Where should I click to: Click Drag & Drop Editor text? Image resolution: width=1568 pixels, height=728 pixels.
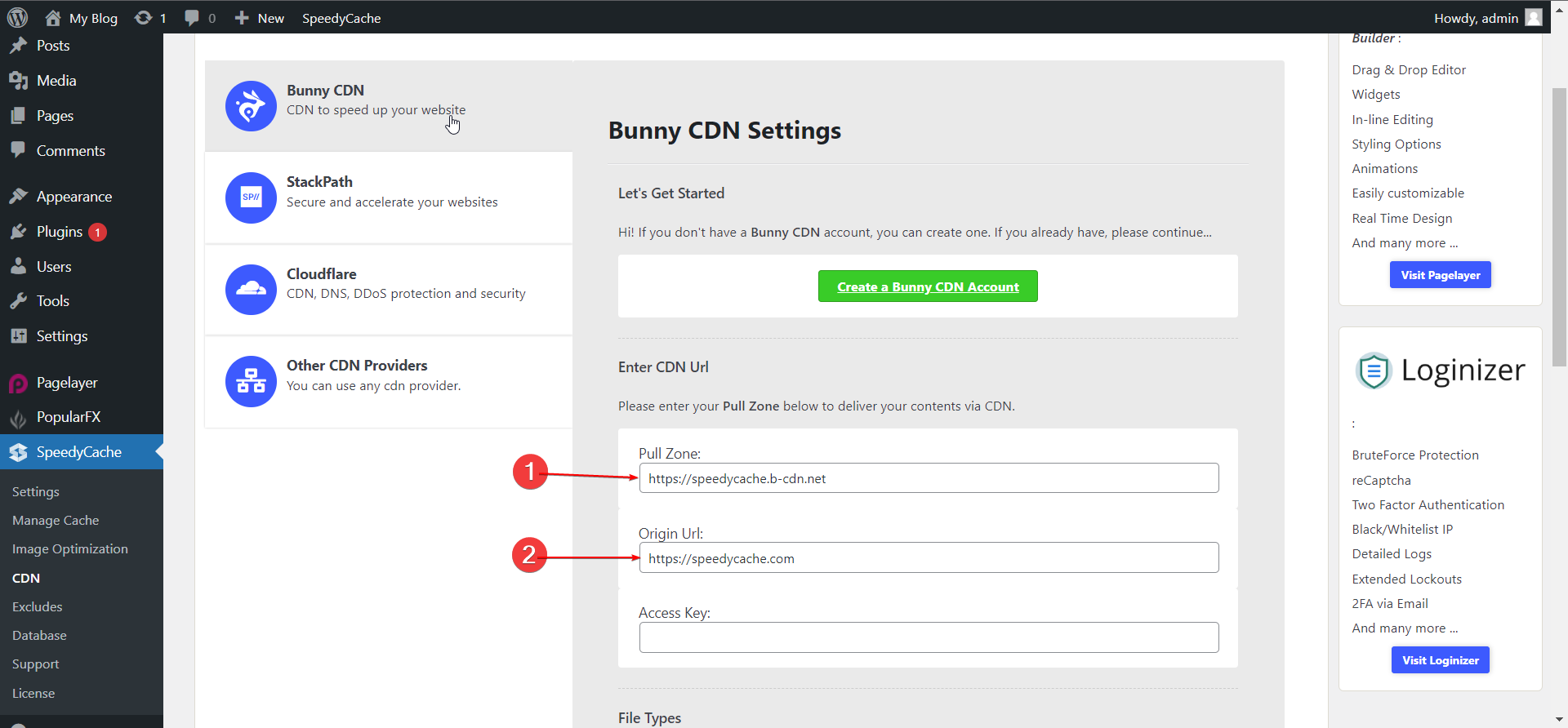tap(1409, 70)
